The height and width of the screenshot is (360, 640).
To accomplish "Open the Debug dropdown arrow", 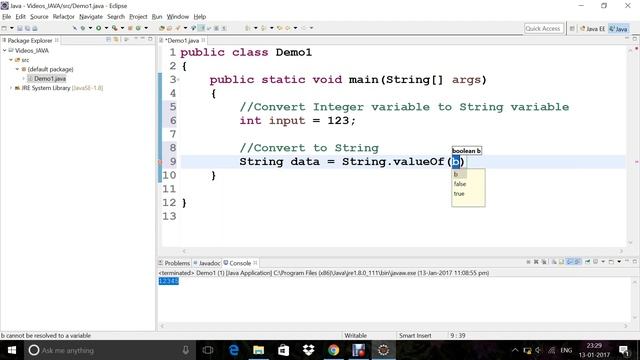I will (x=90, y=28).
